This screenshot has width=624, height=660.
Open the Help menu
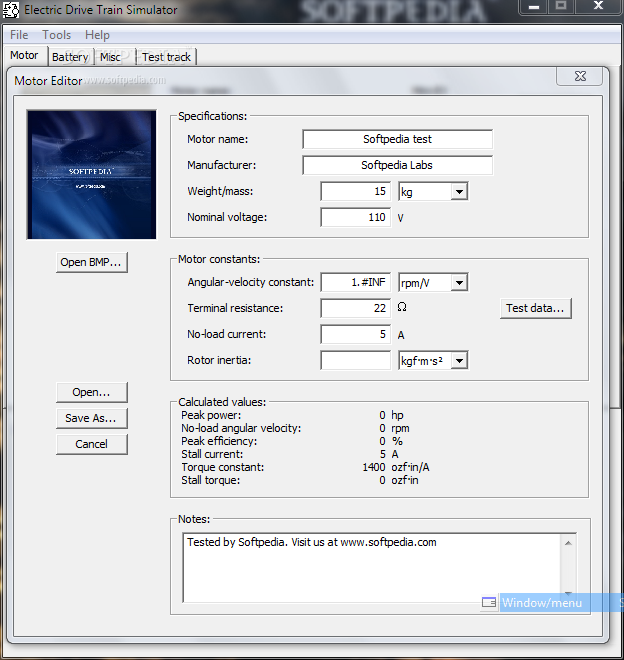coord(97,35)
